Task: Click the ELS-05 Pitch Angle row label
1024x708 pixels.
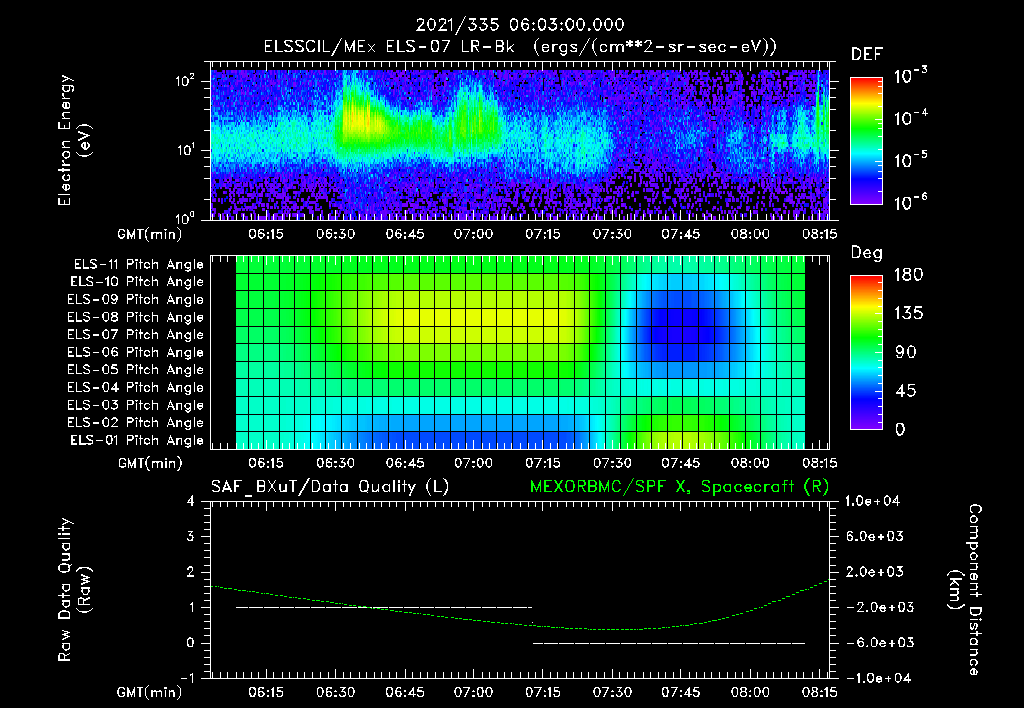Action: coord(136,370)
